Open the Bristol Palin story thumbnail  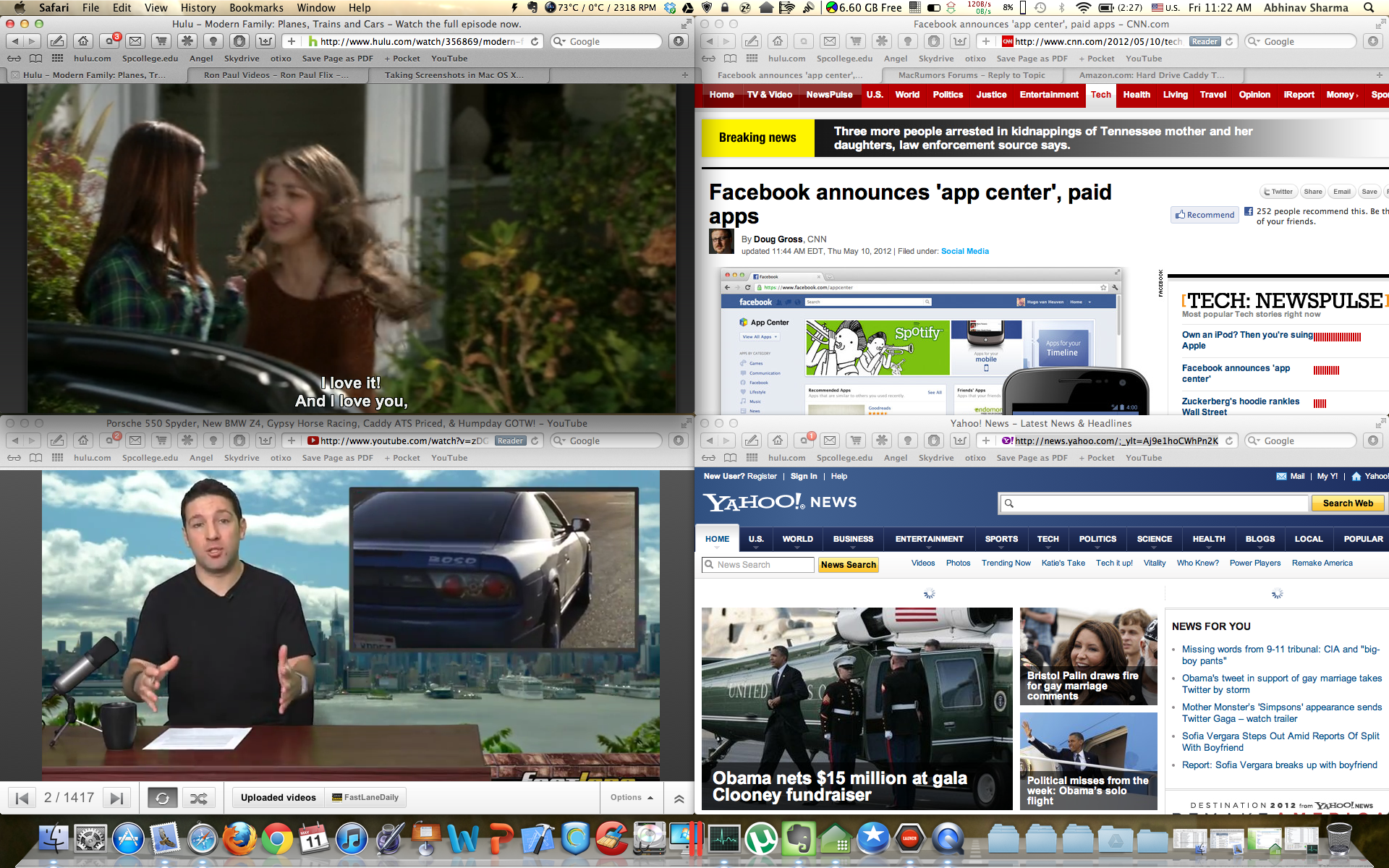(1088, 656)
